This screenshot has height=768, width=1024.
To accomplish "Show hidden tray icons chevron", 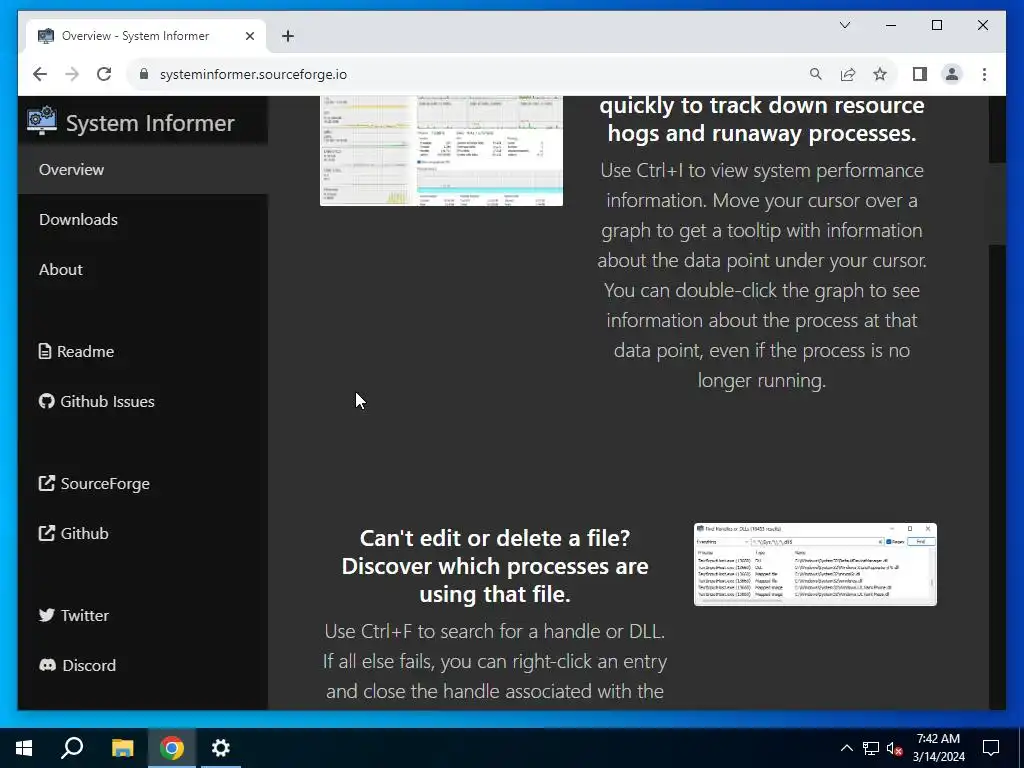I will [x=846, y=748].
